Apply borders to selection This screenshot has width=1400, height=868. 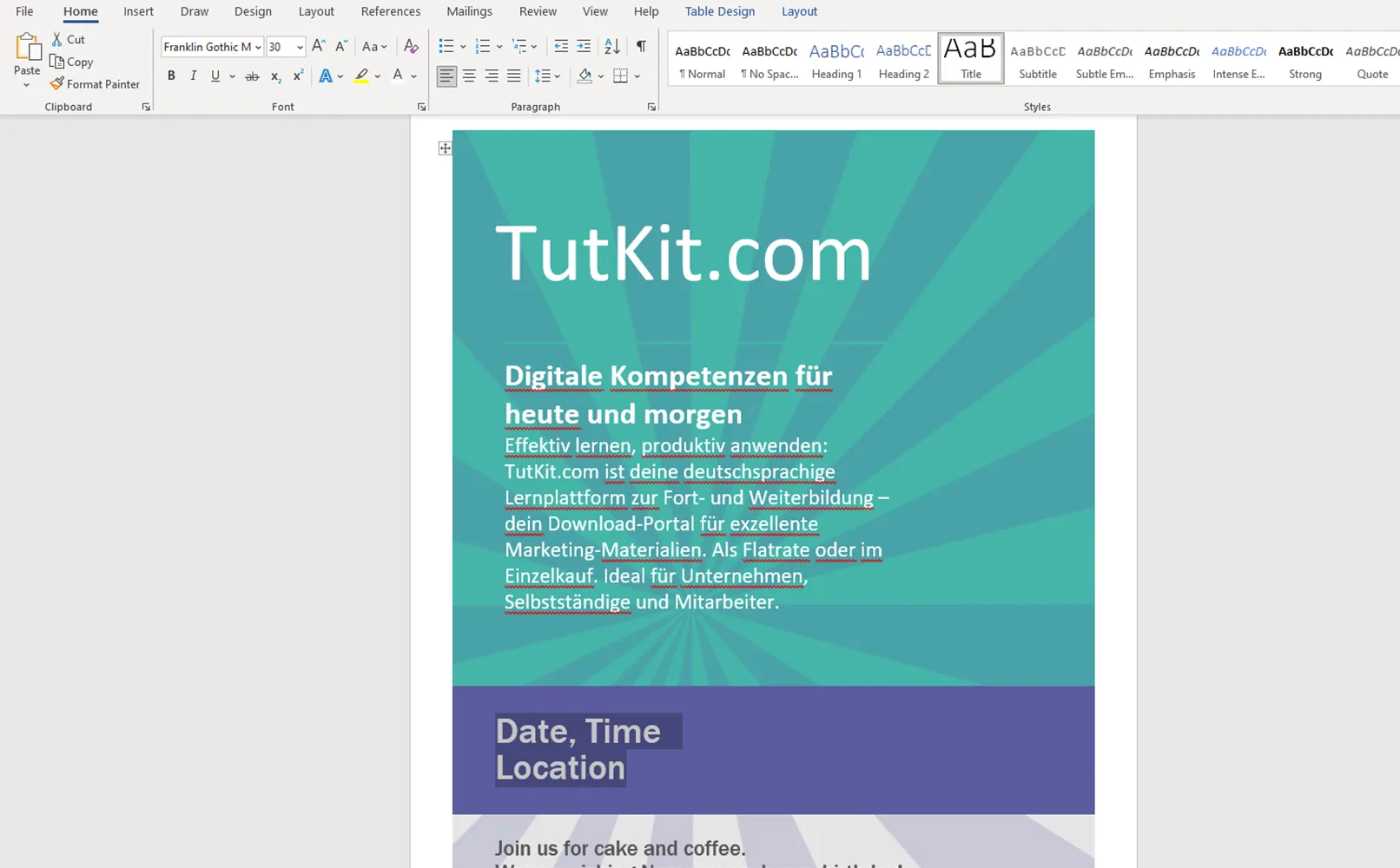click(620, 76)
